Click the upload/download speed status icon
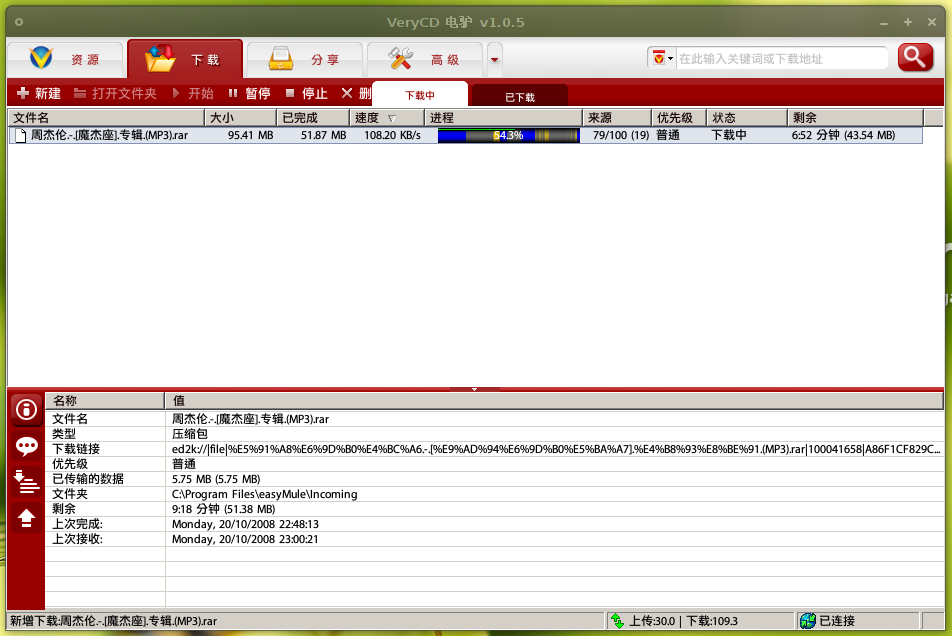This screenshot has height=636, width=952. tap(617, 621)
